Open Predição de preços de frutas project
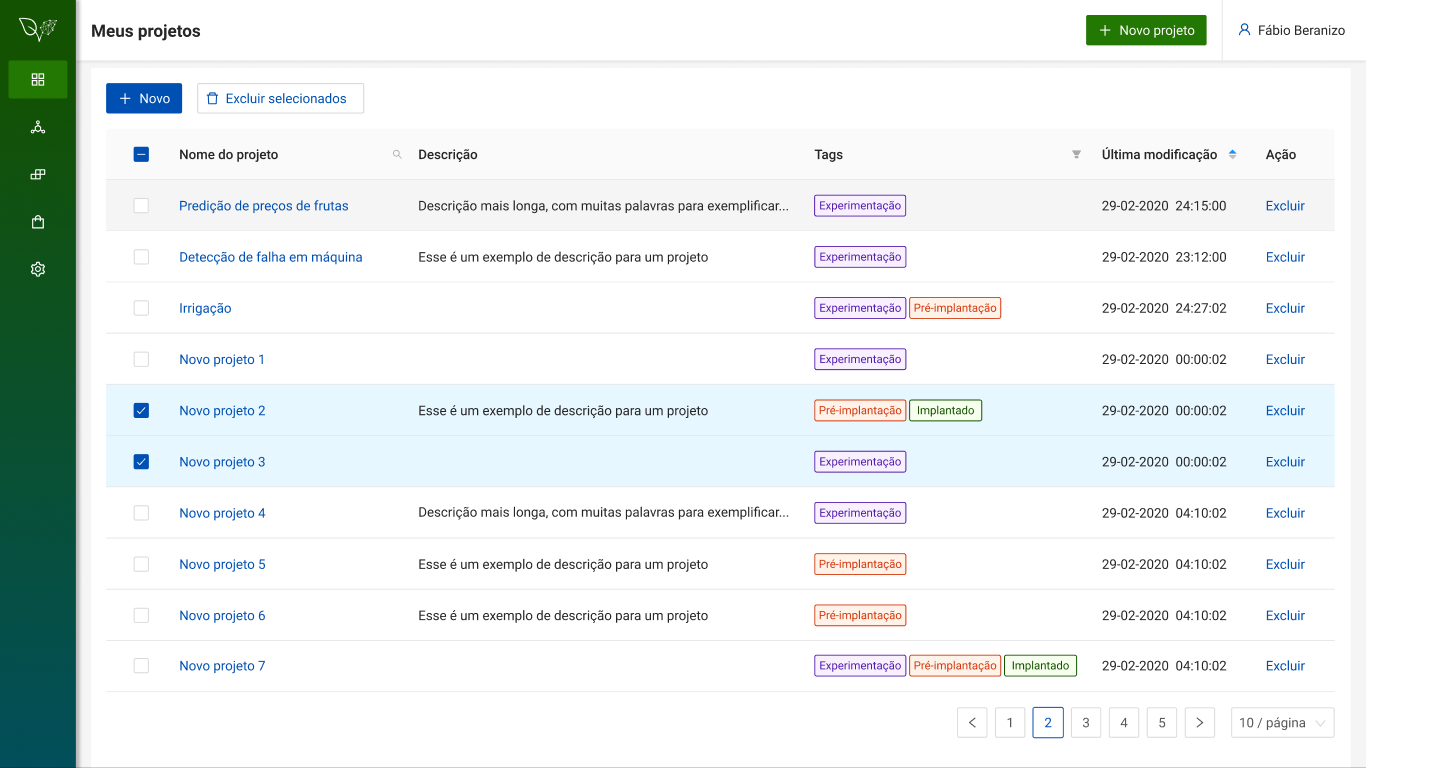Image resolution: width=1435 pixels, height=768 pixels. [x=264, y=206]
